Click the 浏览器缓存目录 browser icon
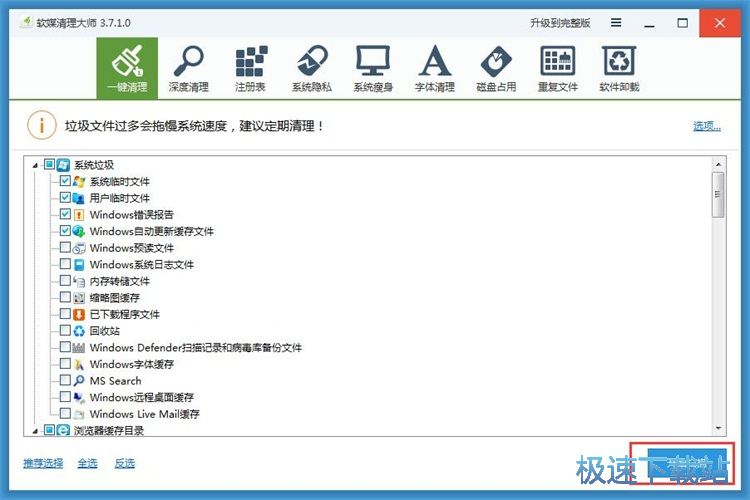750x500 pixels. click(x=64, y=430)
